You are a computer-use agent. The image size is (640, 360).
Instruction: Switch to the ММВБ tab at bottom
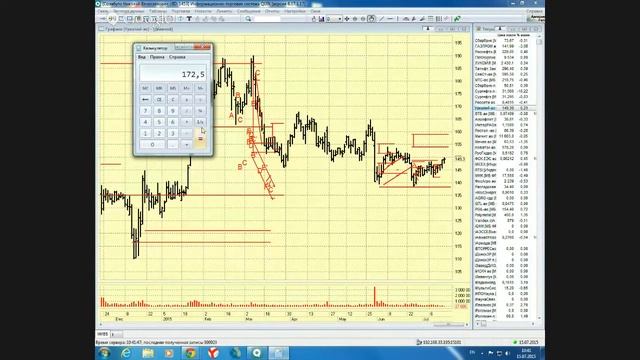point(102,334)
